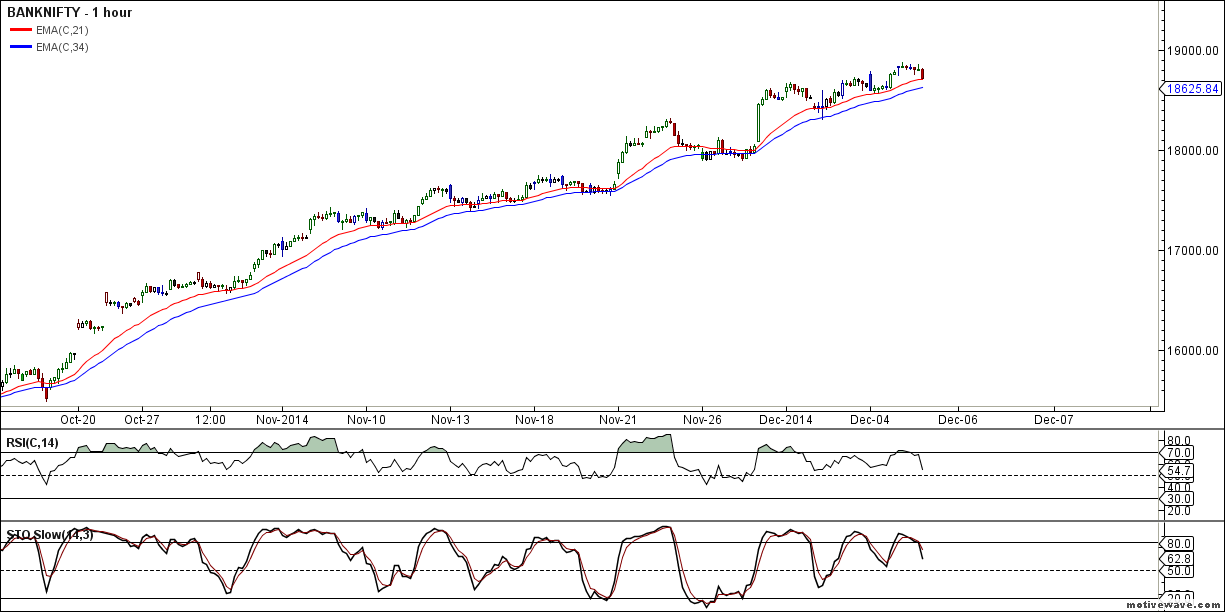The height and width of the screenshot is (612, 1225).
Task: Click the red EMA(C,21) legend line
Action: (x=20, y=30)
